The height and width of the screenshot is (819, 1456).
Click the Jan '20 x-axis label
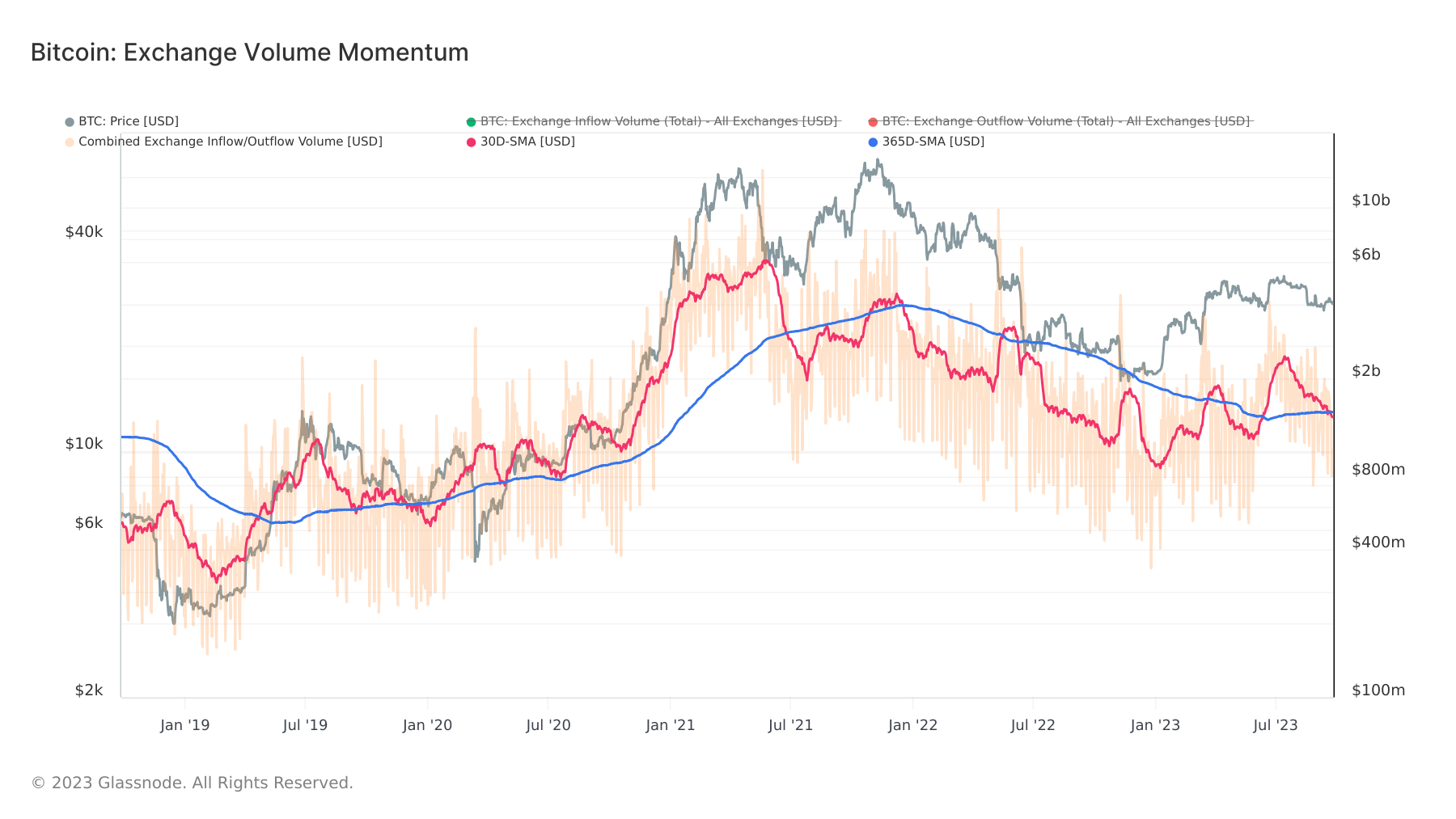pos(427,725)
